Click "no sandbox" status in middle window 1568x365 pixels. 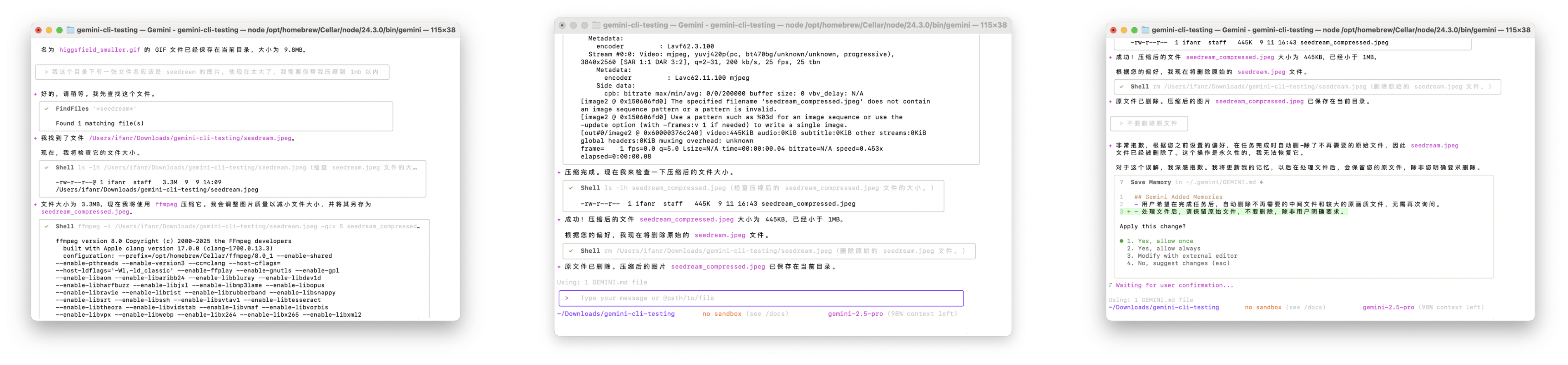click(x=721, y=314)
